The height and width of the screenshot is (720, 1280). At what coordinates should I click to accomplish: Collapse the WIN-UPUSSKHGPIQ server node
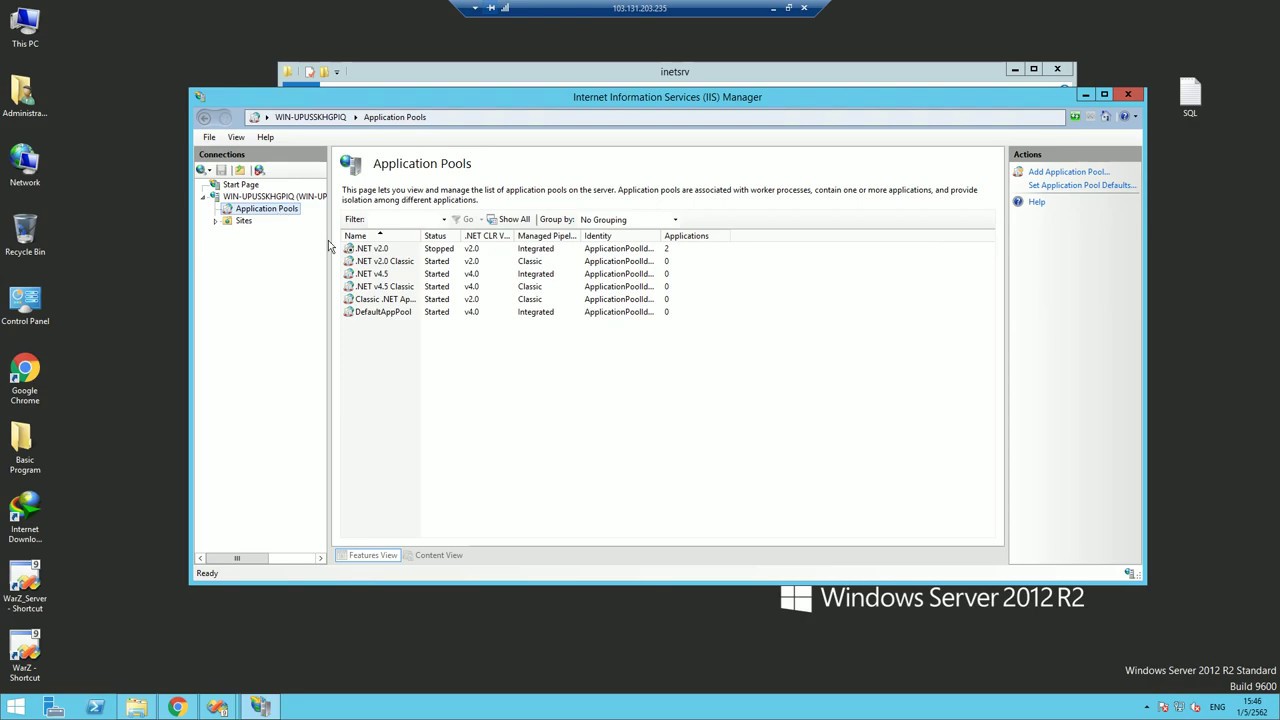point(203,197)
